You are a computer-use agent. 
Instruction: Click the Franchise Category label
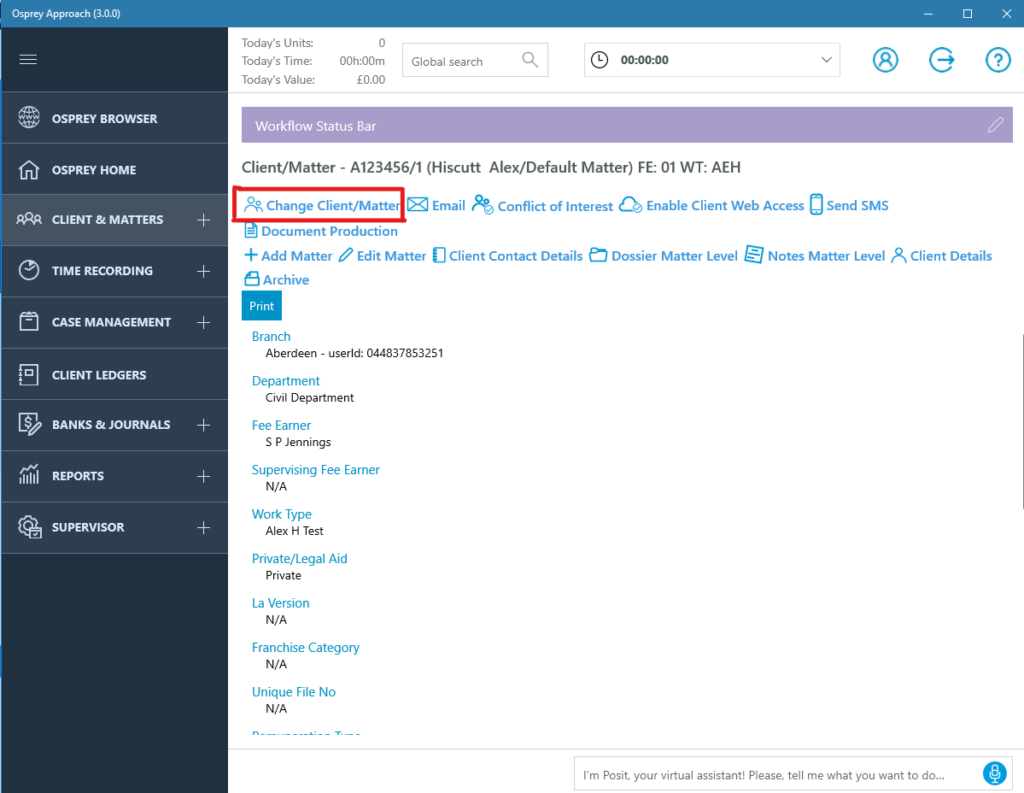click(306, 647)
